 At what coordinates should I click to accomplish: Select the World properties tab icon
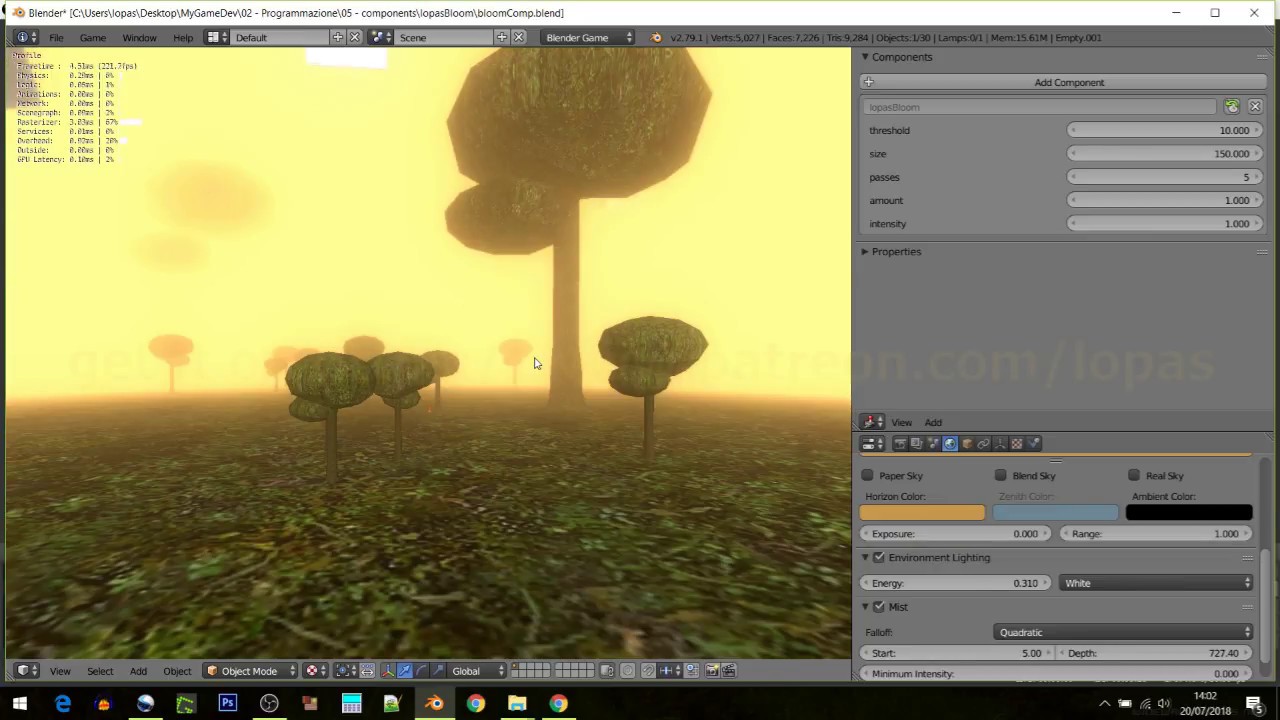[950, 444]
